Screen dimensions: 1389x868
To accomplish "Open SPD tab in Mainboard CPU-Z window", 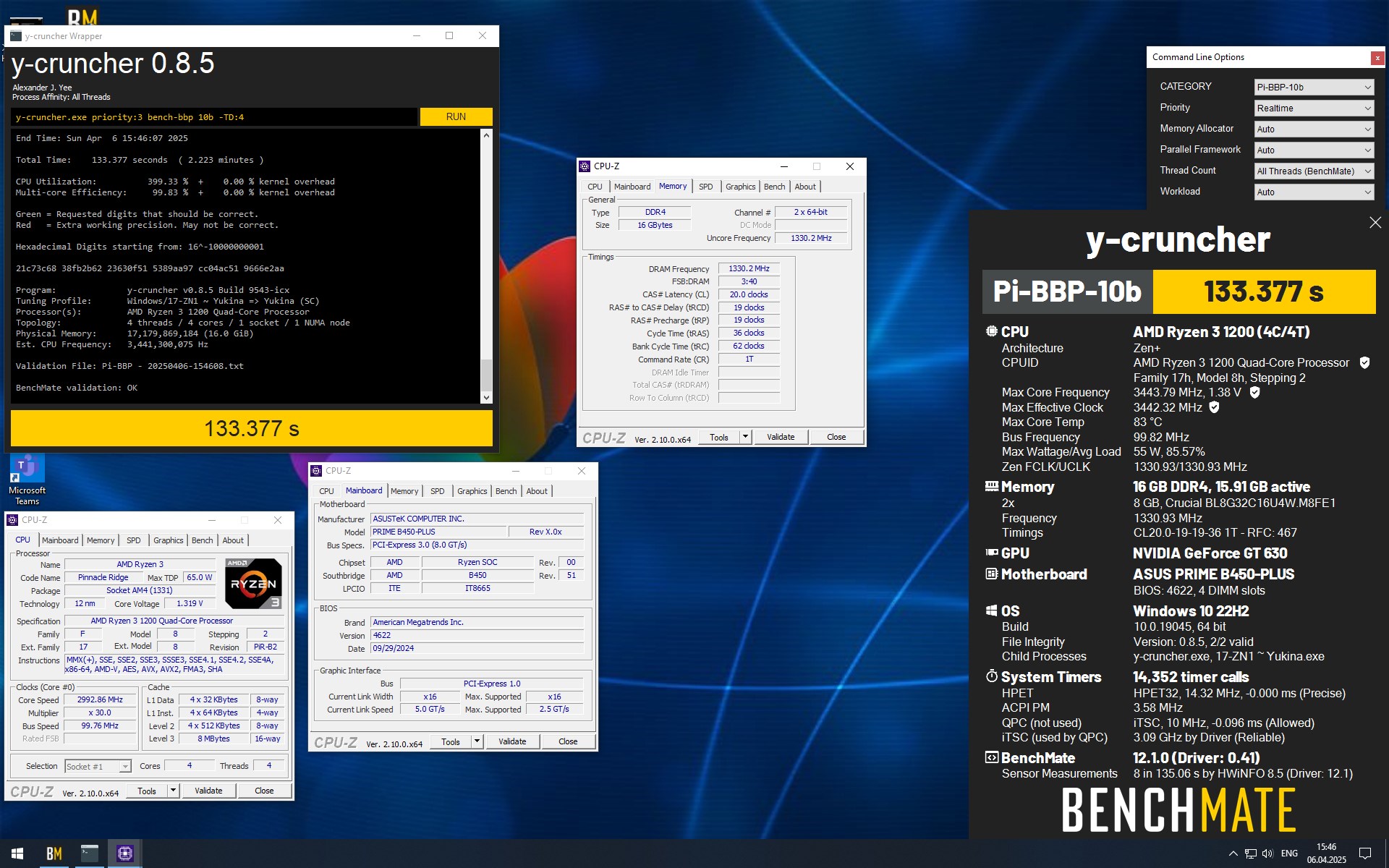I will point(437,491).
